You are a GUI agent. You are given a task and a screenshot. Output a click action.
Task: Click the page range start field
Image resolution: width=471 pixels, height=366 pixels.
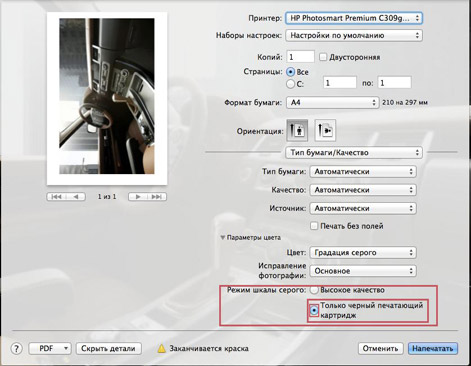(340, 82)
